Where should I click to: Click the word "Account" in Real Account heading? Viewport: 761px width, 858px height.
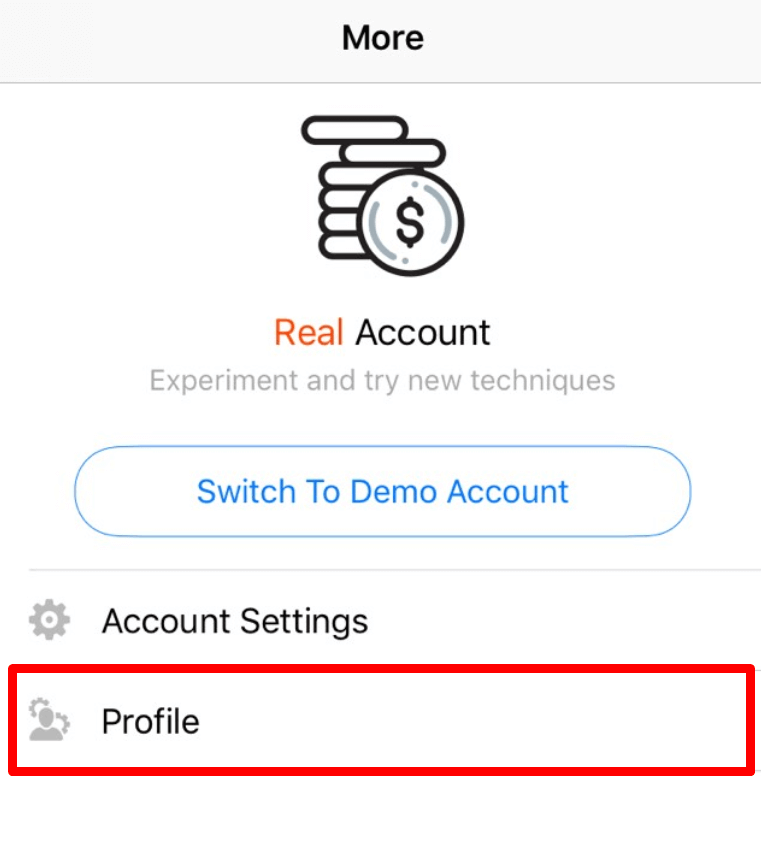click(423, 332)
